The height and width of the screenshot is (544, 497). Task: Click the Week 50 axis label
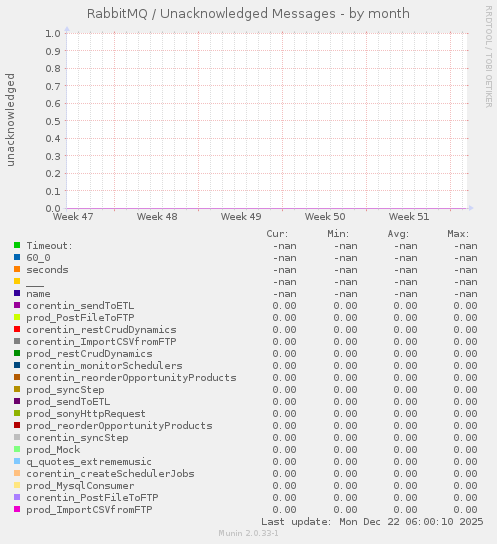[x=325, y=217]
